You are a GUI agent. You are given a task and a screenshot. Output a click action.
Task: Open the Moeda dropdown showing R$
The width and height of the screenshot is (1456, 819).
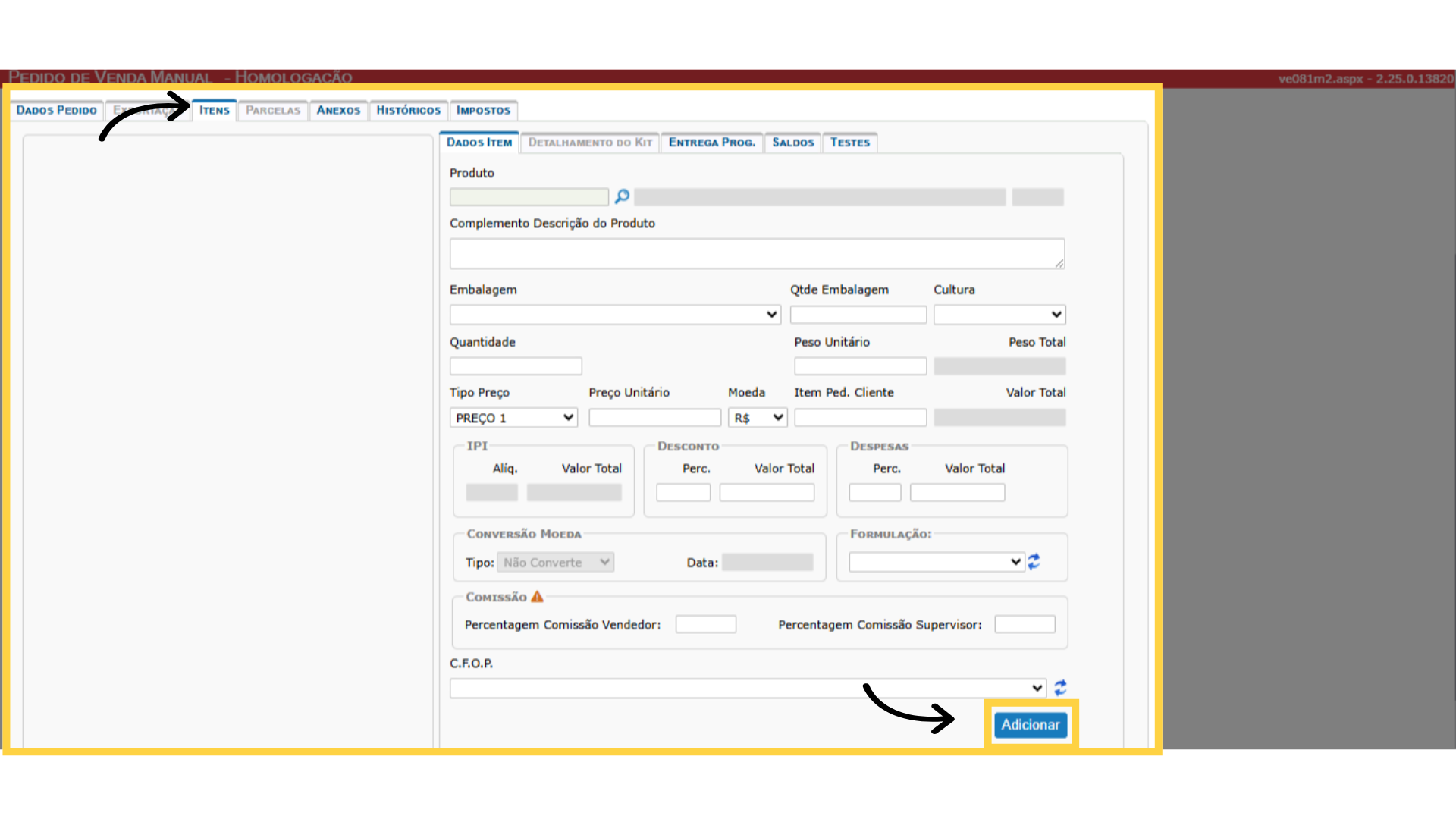pyautogui.click(x=758, y=418)
